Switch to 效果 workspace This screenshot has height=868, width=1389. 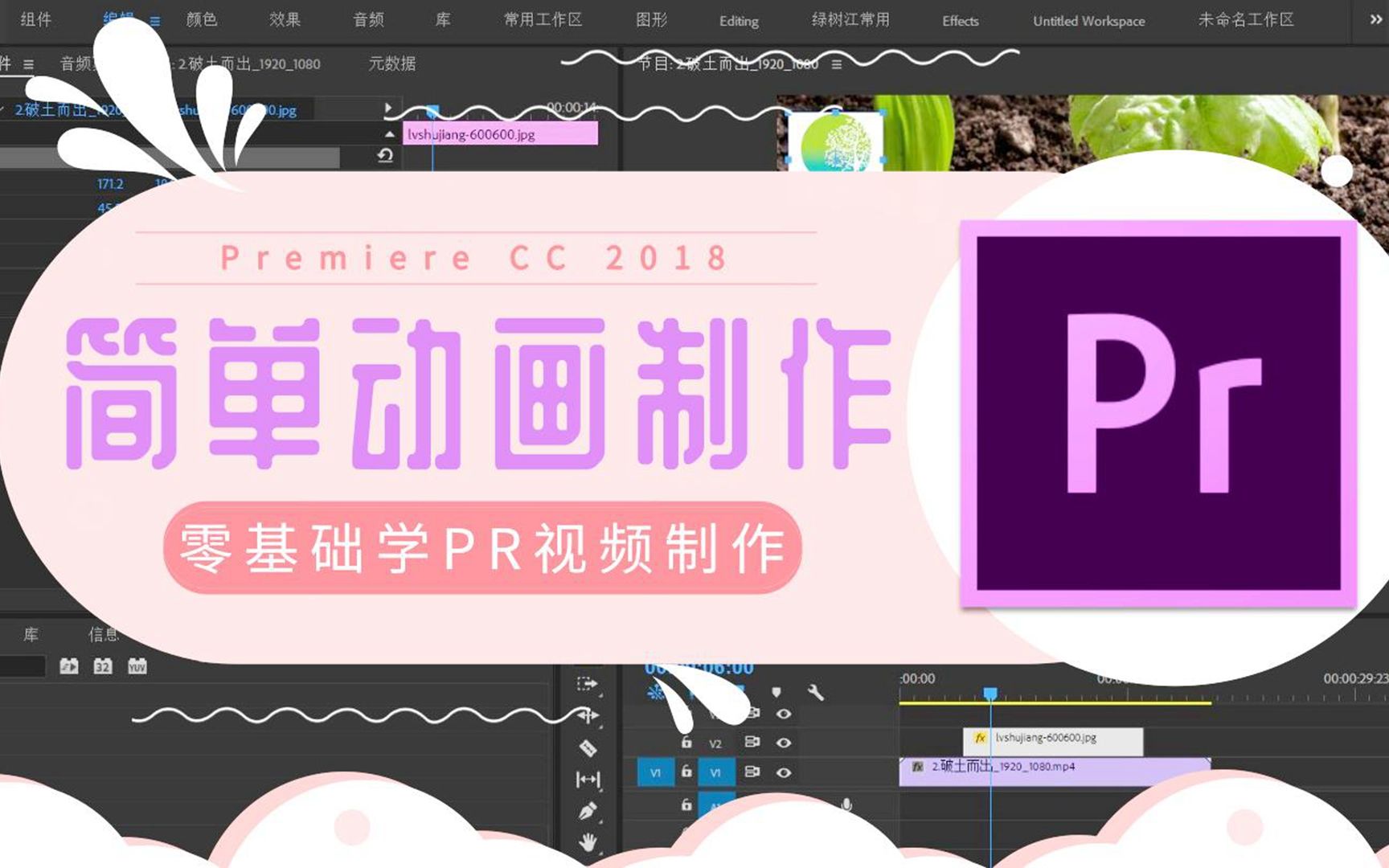click(285, 20)
